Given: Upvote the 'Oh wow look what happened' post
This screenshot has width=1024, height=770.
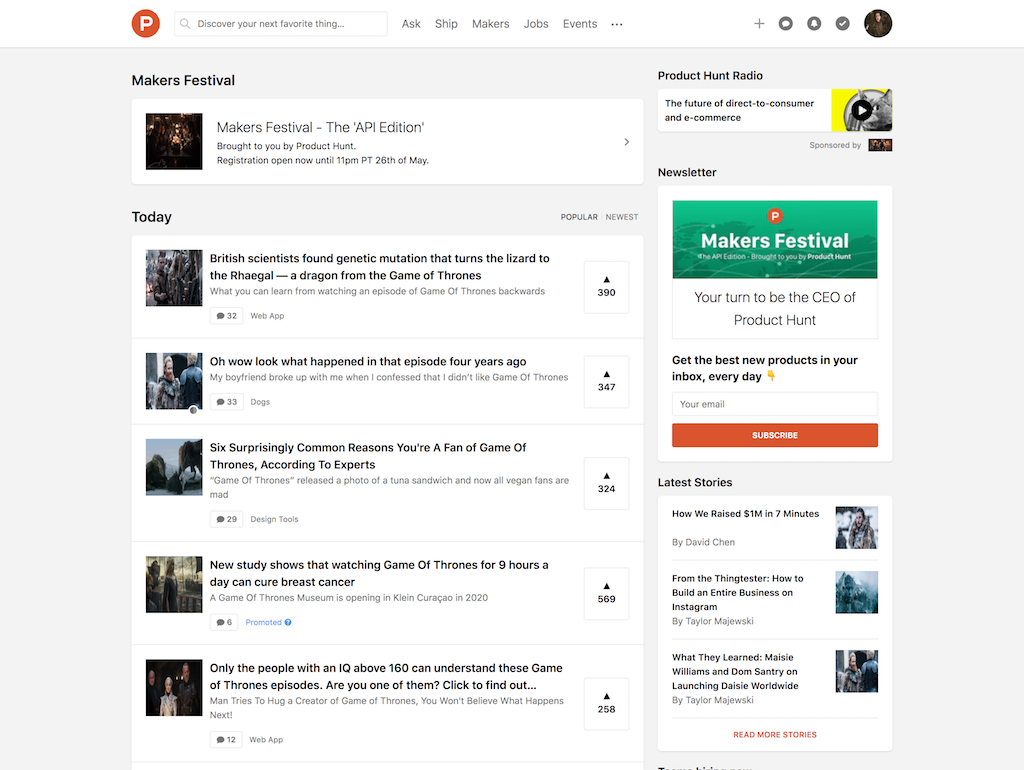Looking at the screenshot, I should tap(606, 382).
